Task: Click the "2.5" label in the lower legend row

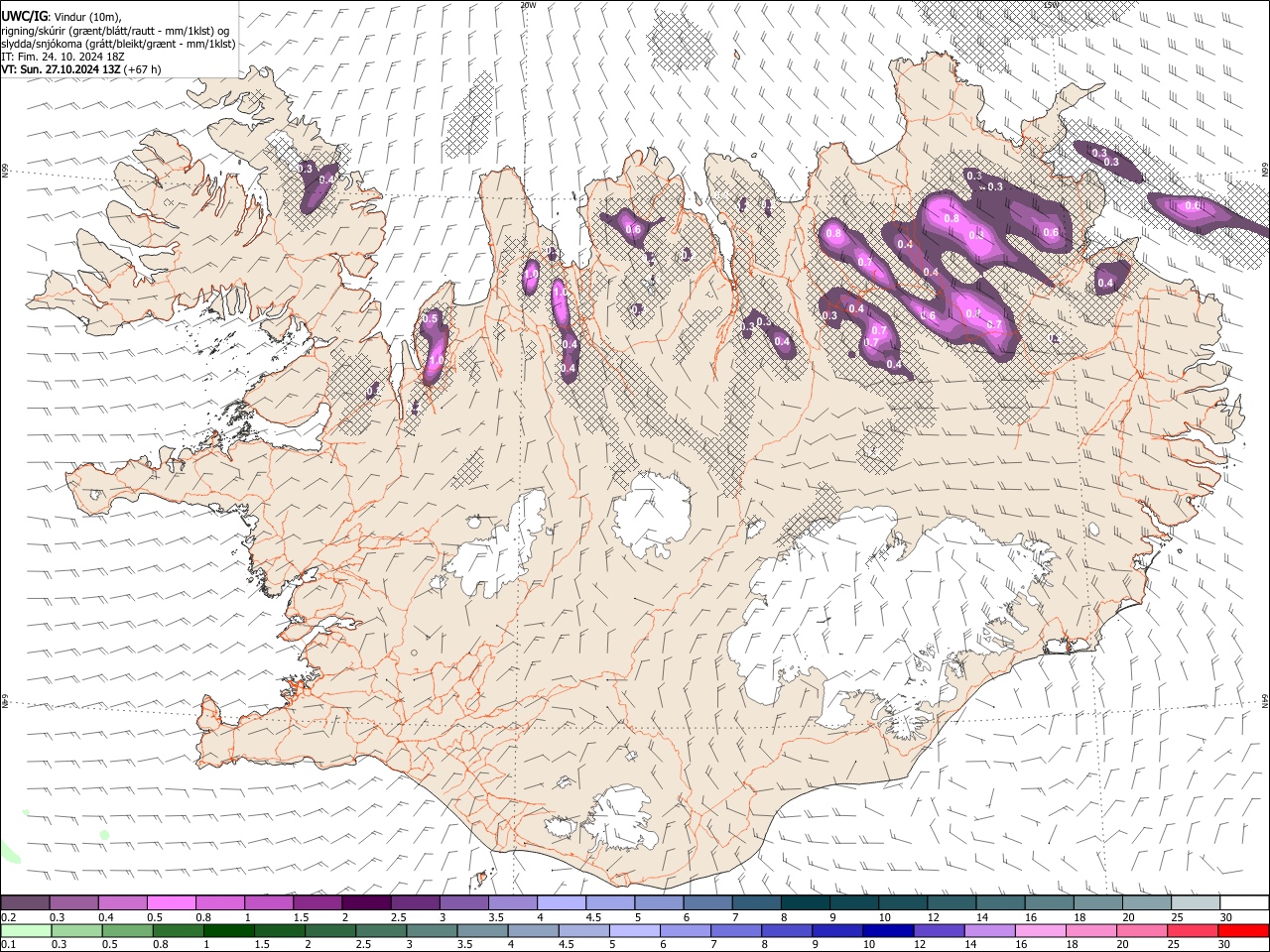Action: 364,945
